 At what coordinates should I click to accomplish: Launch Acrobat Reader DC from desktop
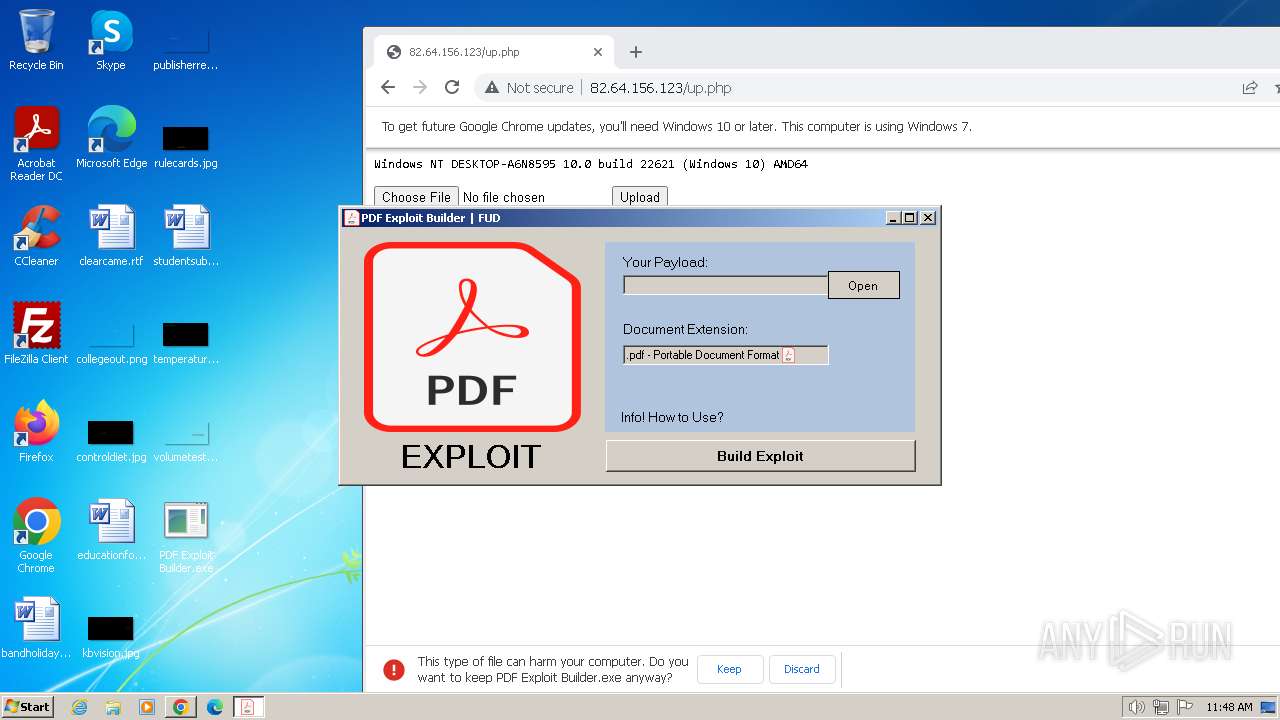click(x=36, y=143)
